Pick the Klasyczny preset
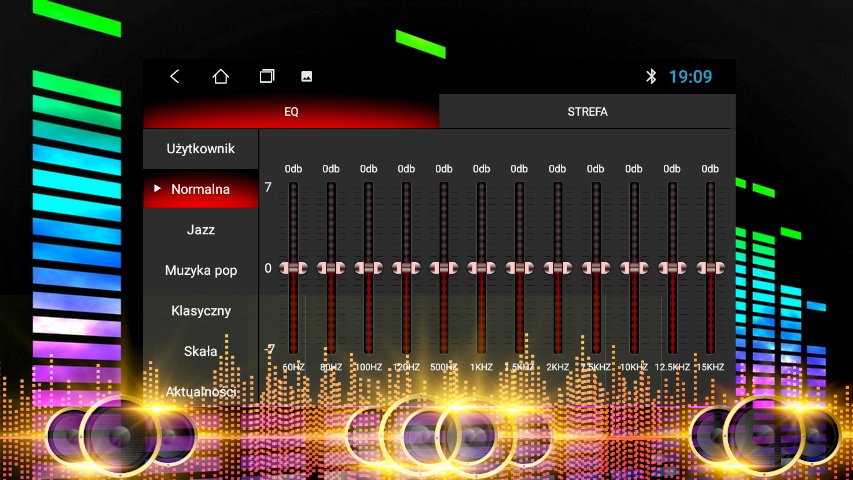 [200, 311]
